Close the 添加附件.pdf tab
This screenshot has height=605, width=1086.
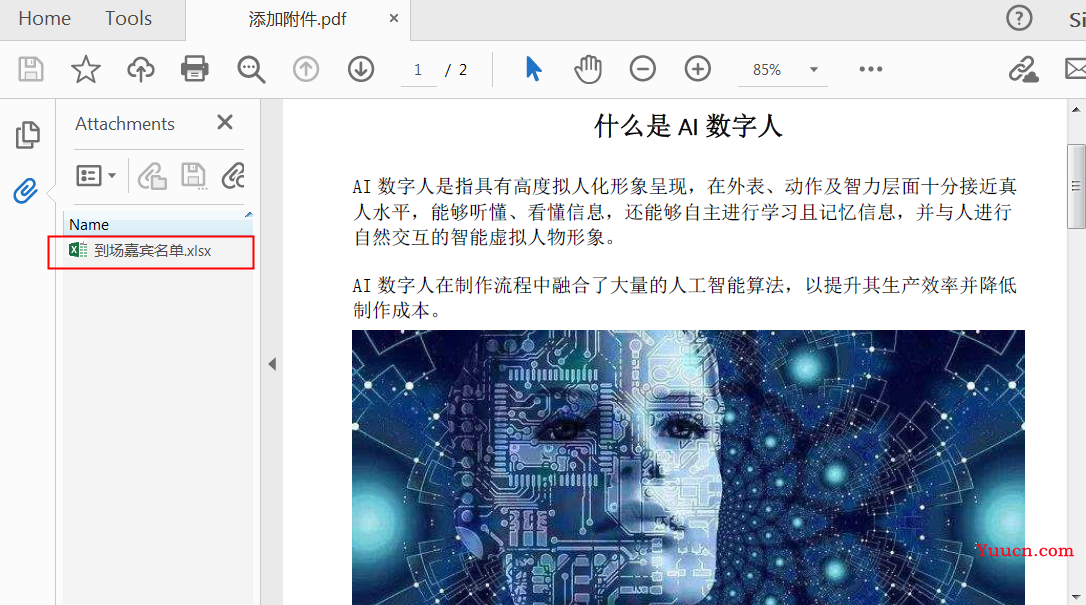[393, 19]
